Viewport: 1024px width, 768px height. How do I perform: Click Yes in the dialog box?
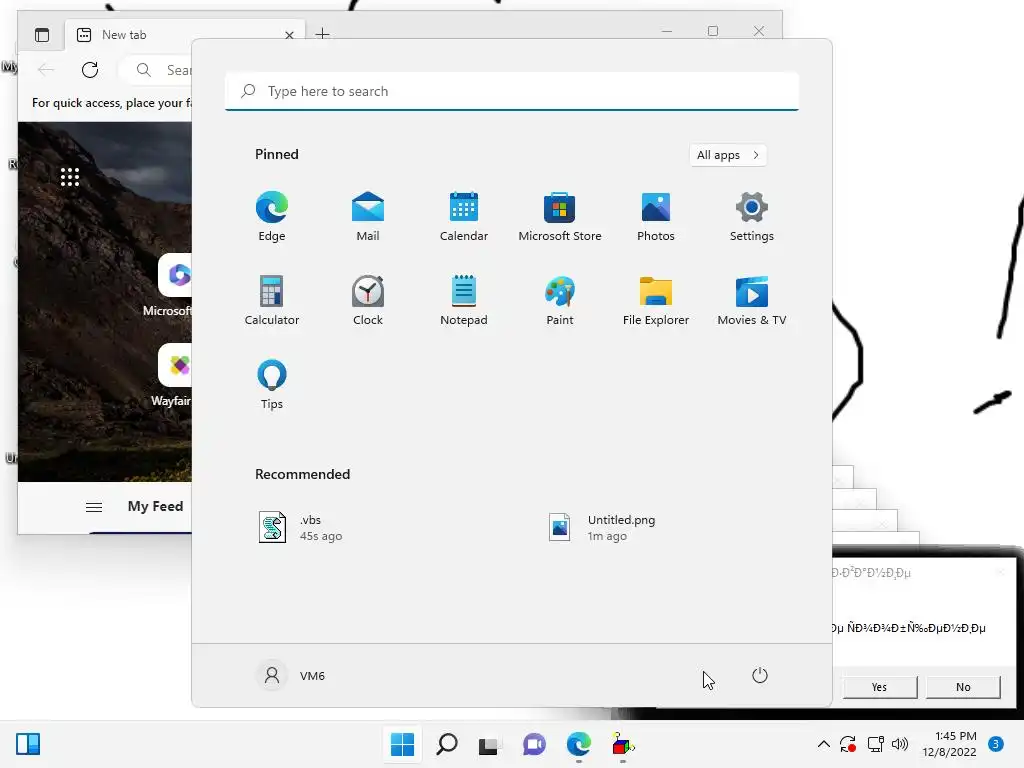pos(880,687)
